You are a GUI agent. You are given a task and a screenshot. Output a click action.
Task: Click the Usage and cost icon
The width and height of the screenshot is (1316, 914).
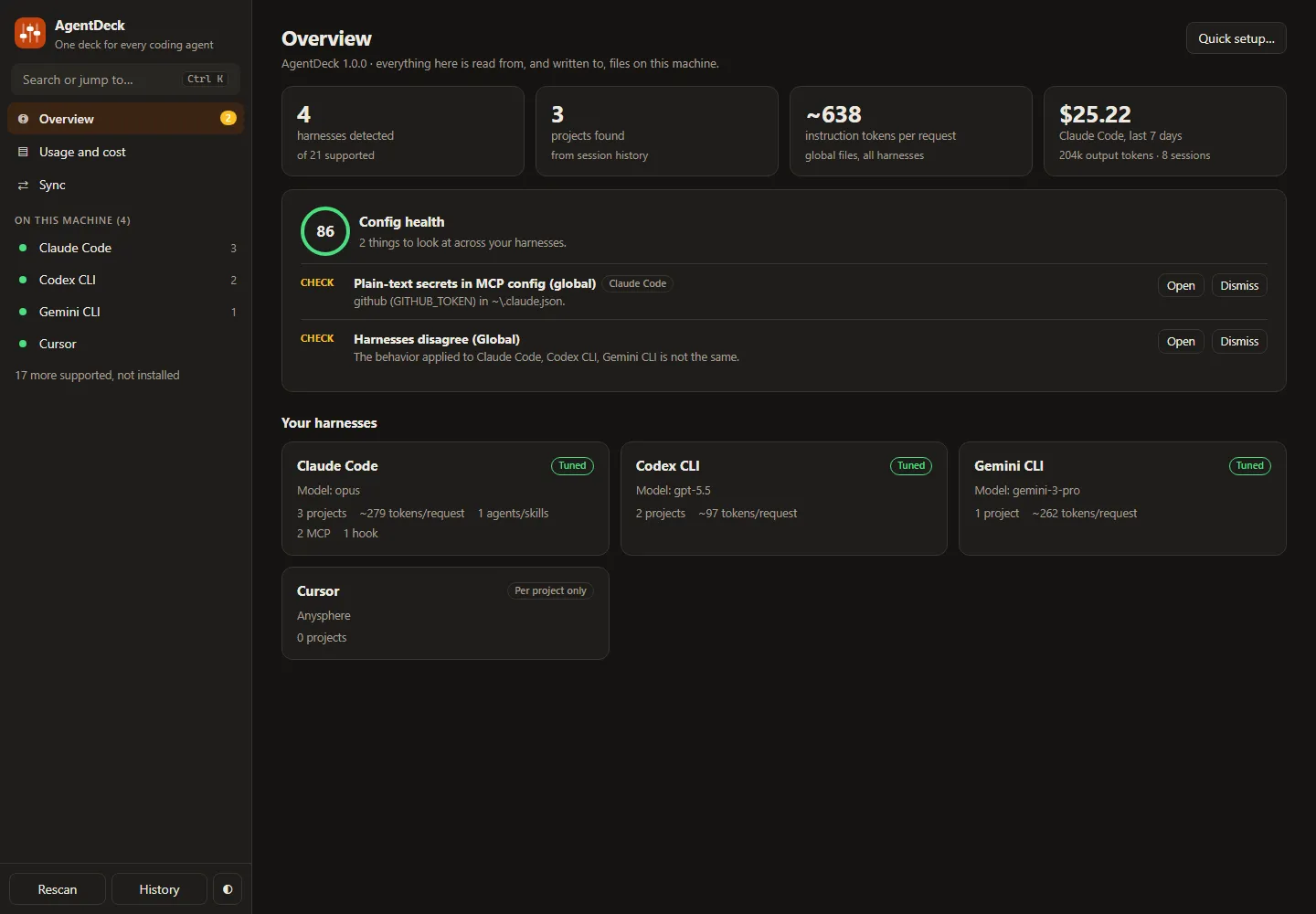click(23, 152)
